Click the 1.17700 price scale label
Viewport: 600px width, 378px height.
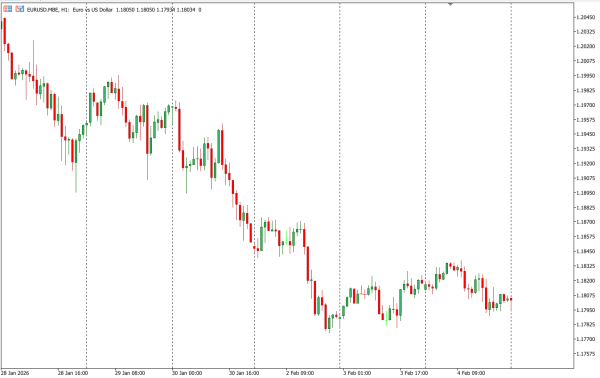[x=585, y=339]
